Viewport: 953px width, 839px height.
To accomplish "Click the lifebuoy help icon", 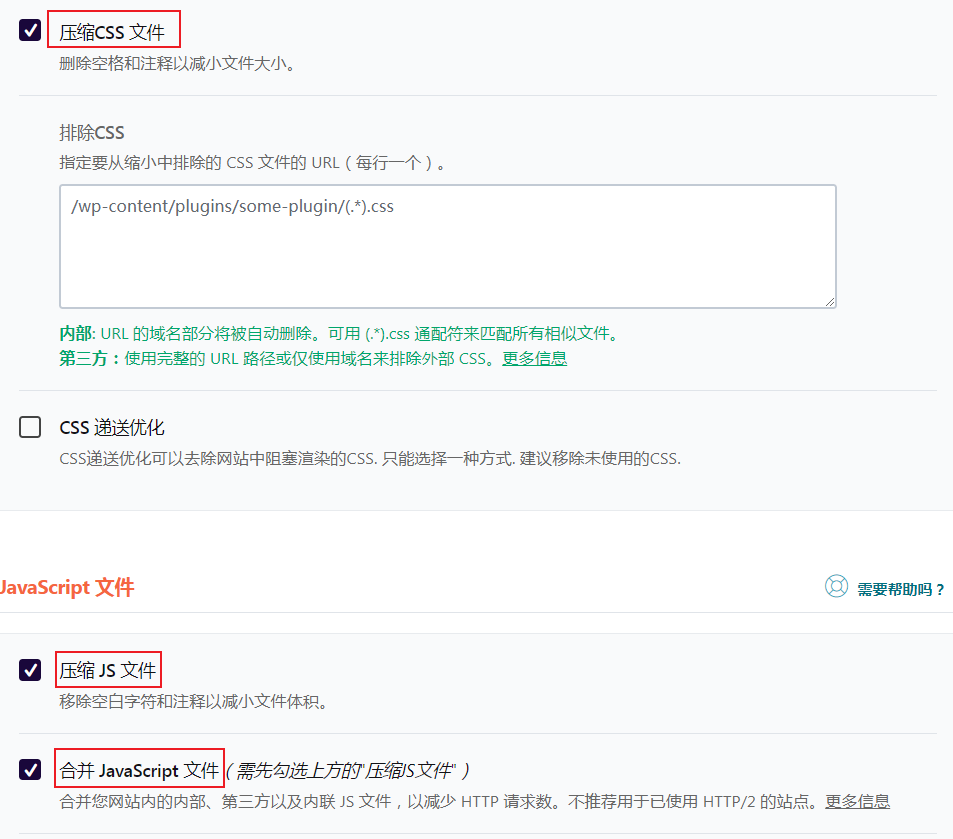I will [836, 587].
